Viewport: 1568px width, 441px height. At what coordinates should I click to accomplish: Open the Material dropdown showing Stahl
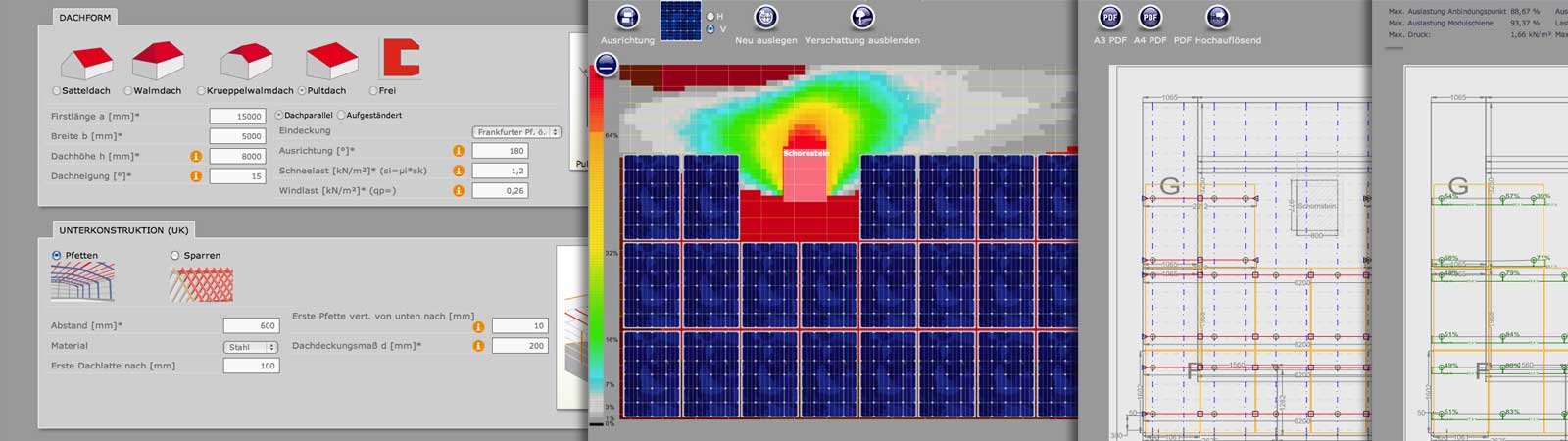pyautogui.click(x=251, y=347)
